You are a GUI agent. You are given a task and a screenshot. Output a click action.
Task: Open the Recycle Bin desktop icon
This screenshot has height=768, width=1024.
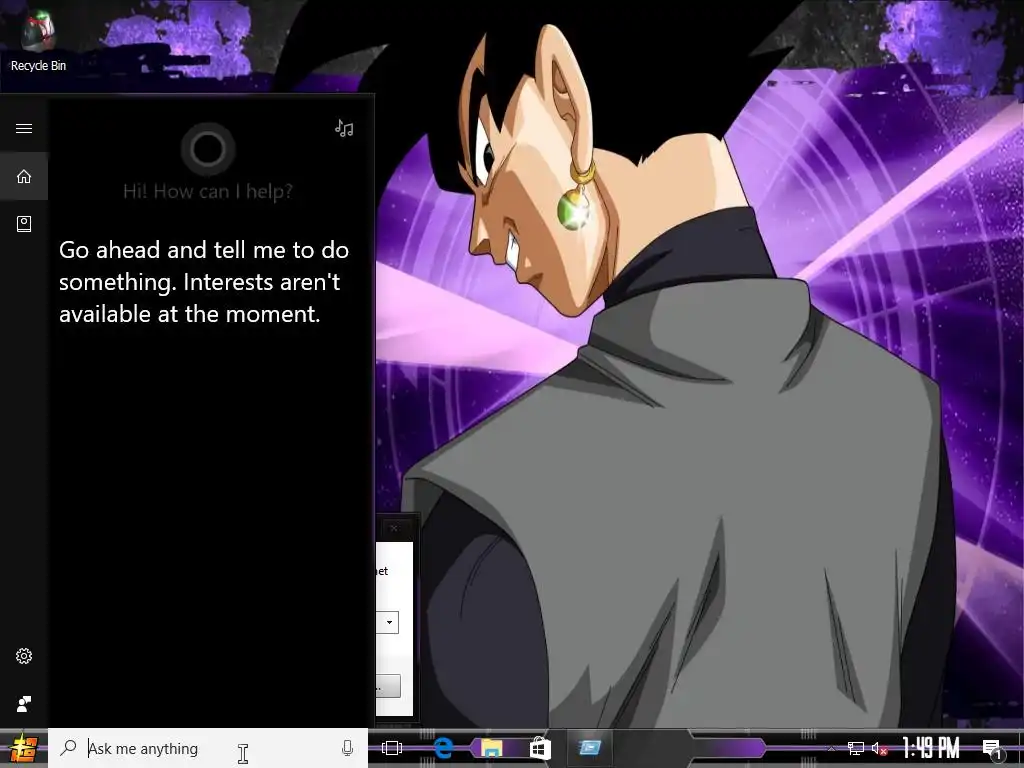pyautogui.click(x=38, y=40)
